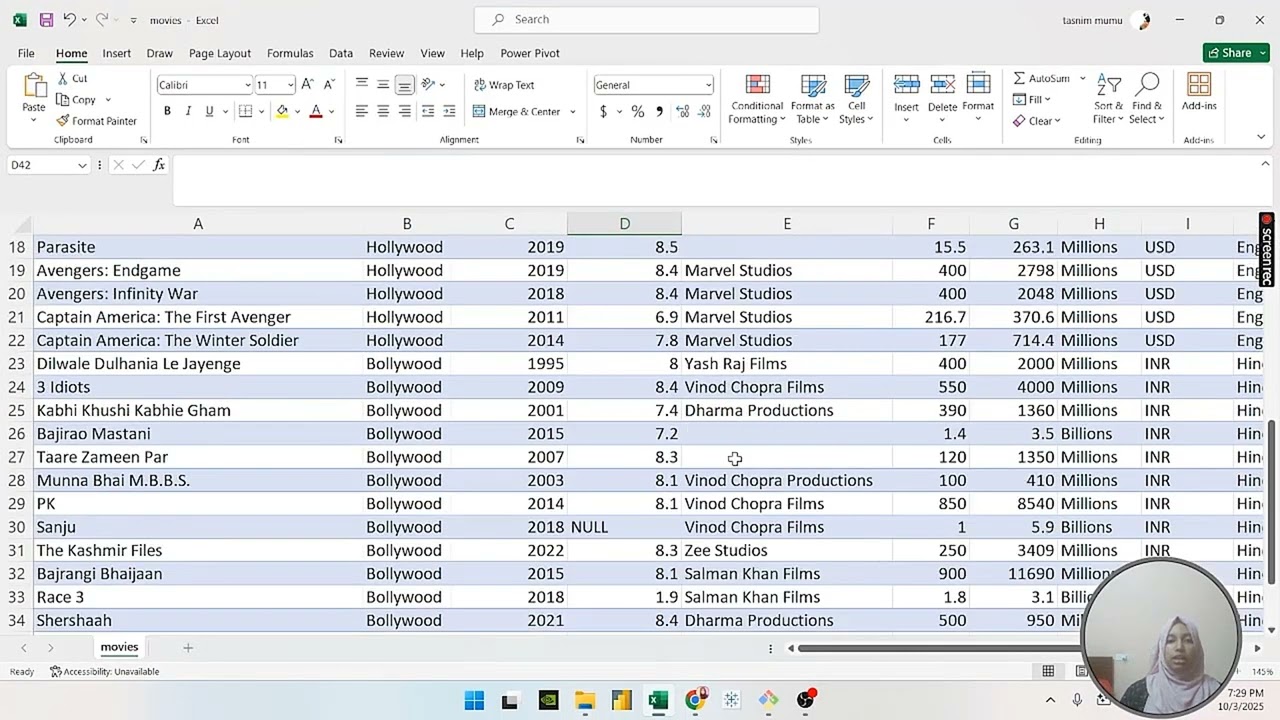Toggle underline formatting
1280x720 pixels.
click(x=209, y=112)
